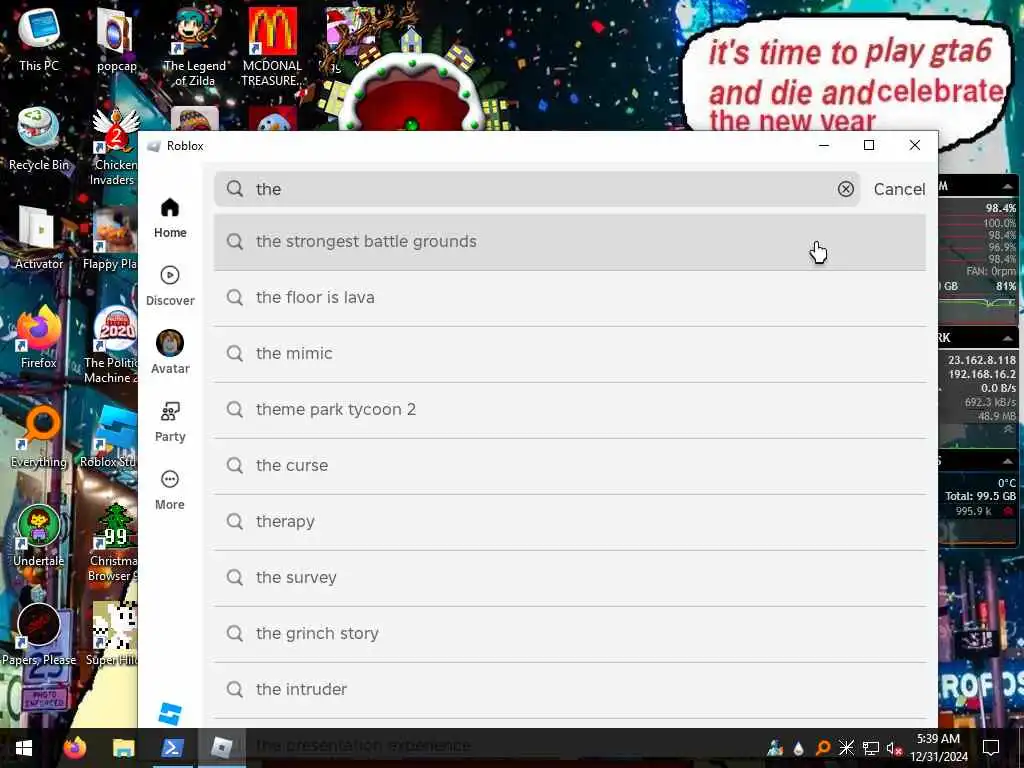Select suggestion 'therapy'

[569, 522]
